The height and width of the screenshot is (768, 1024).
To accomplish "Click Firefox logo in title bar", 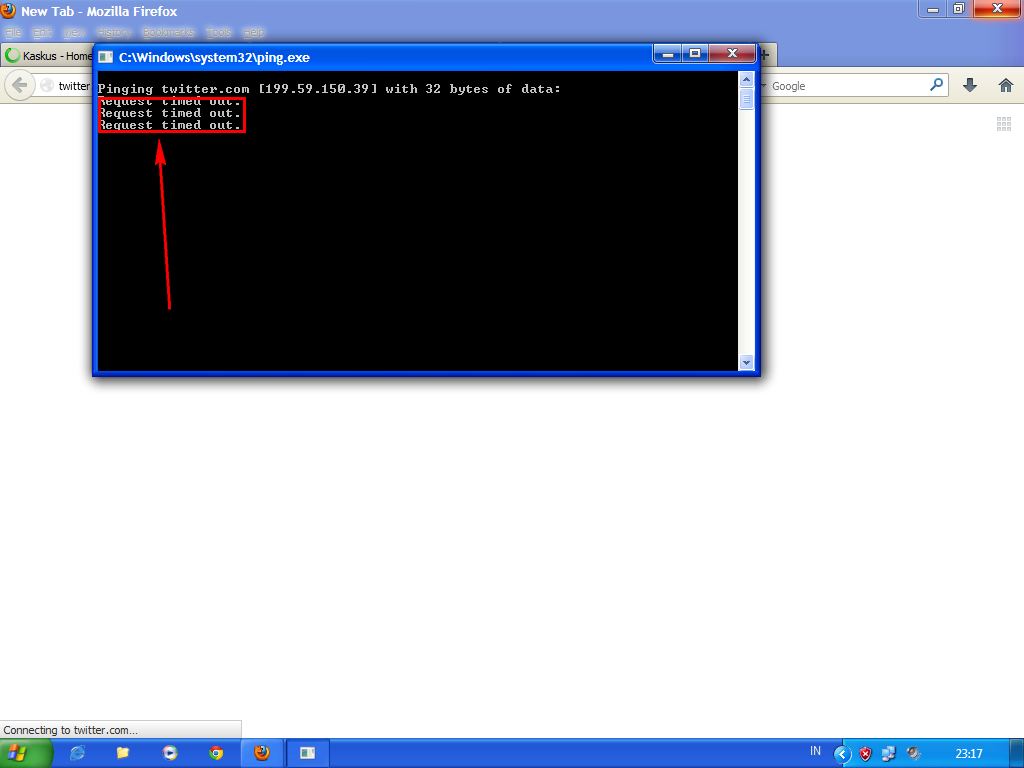I will tap(8, 10).
